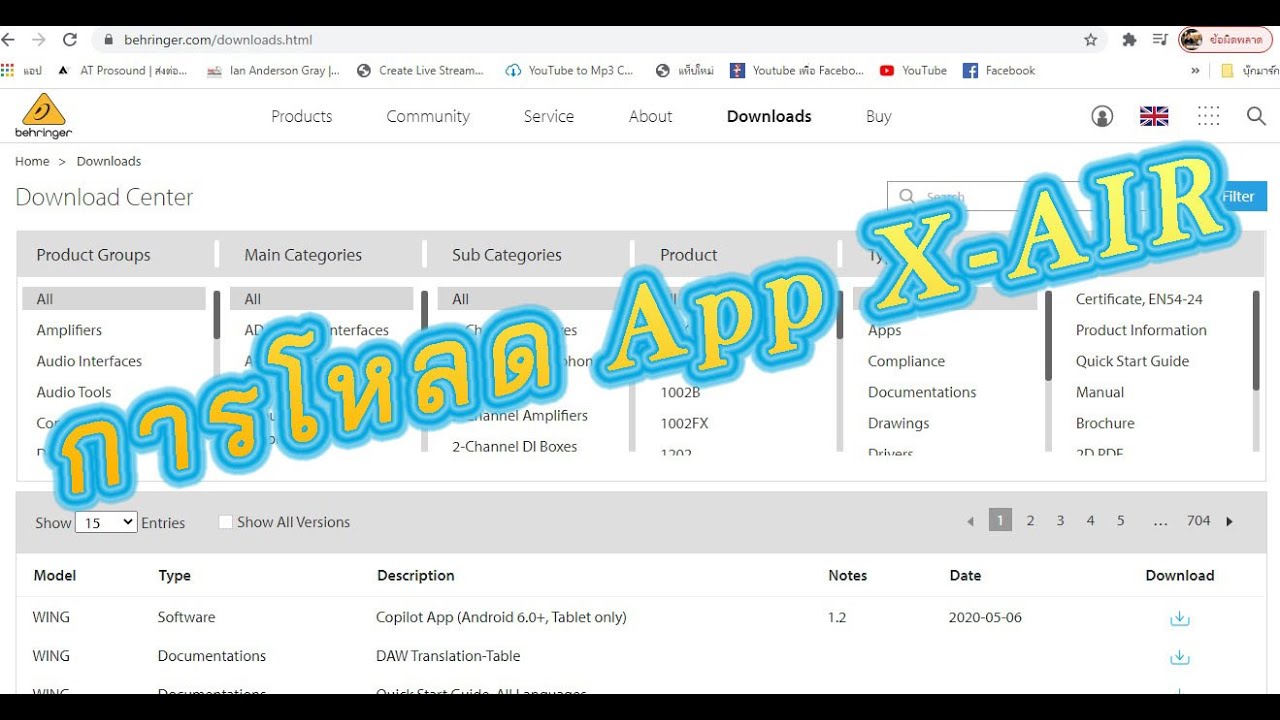1280x720 pixels.
Task: Click the browser address bar URL
Action: 218,40
